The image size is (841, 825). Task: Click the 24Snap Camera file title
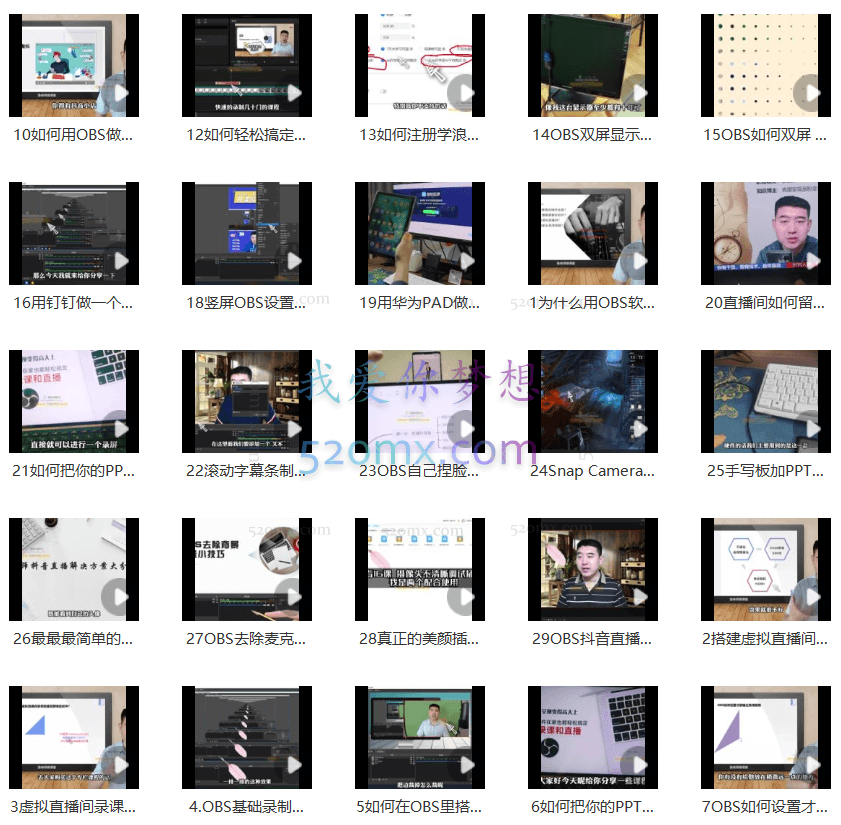click(592, 471)
